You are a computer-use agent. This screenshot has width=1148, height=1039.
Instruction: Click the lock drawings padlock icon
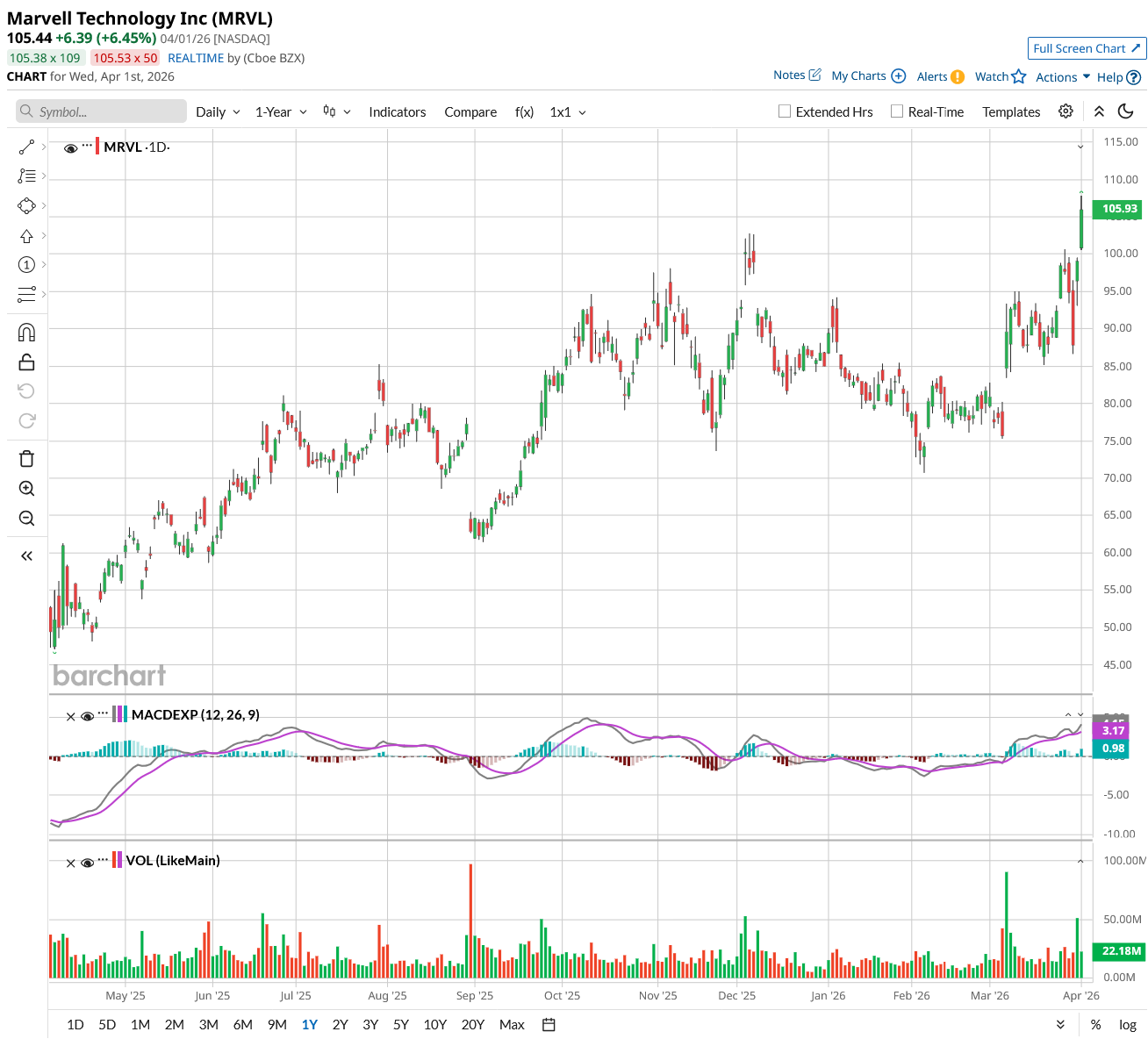26,362
